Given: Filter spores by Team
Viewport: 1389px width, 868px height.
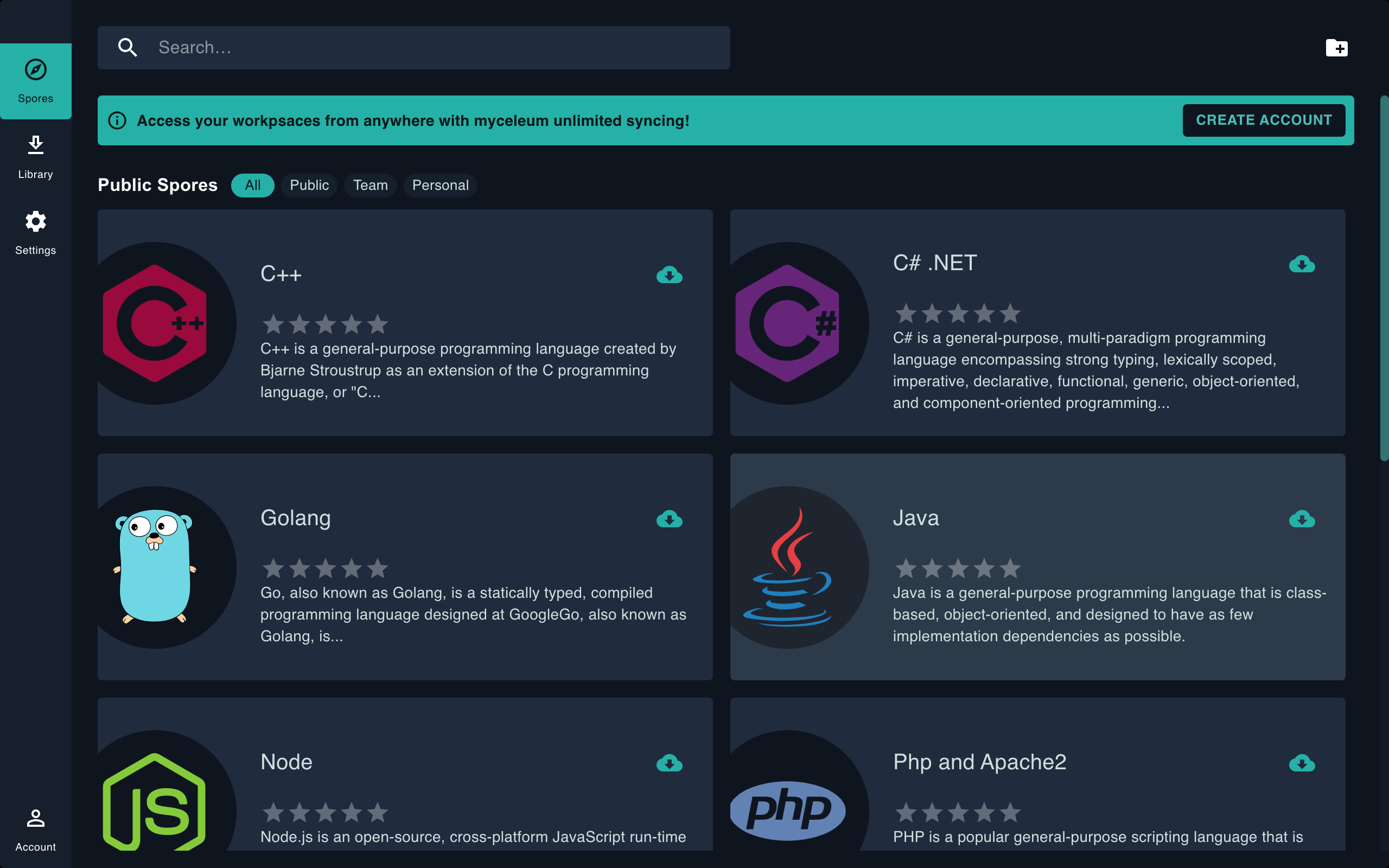Looking at the screenshot, I should [370, 186].
